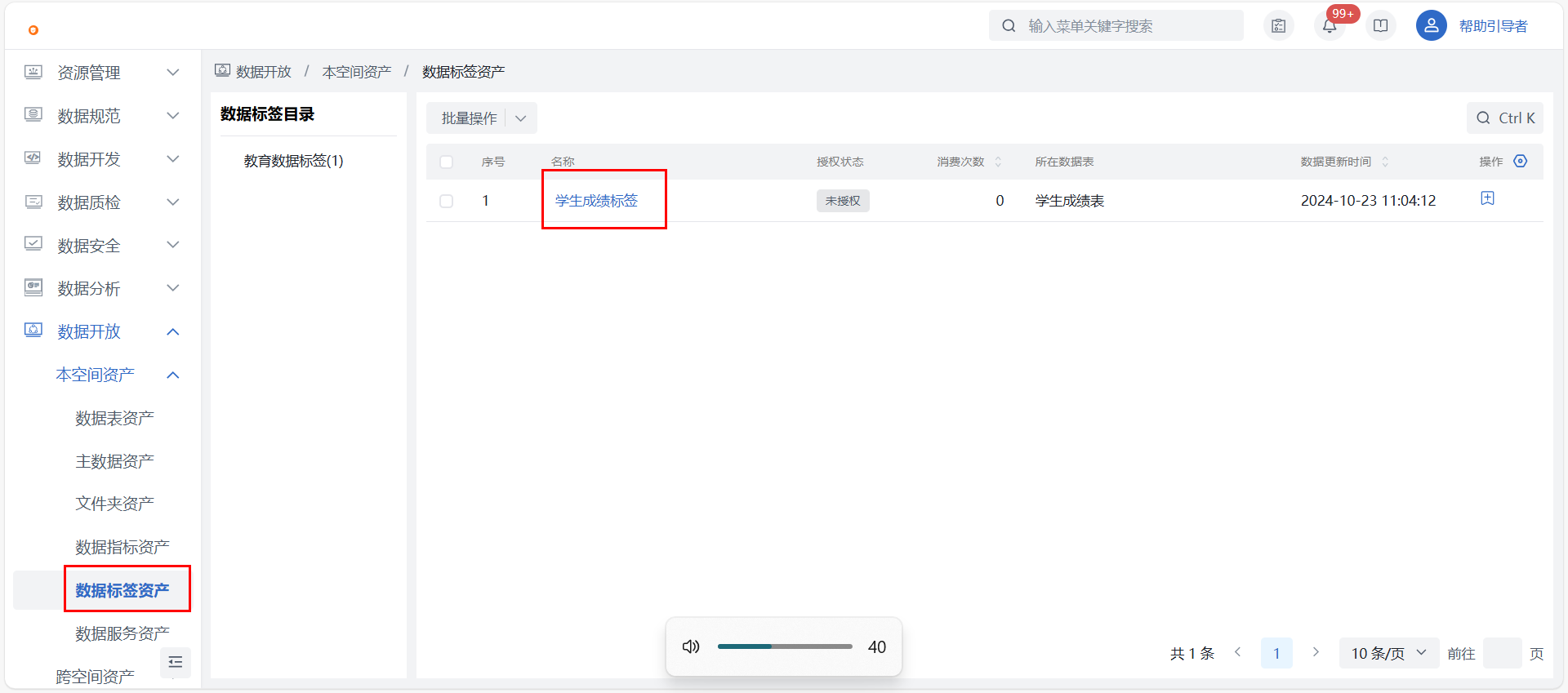1568x693 pixels.
Task: Collapse sidebar using the fold menu icon
Action: pos(175,662)
